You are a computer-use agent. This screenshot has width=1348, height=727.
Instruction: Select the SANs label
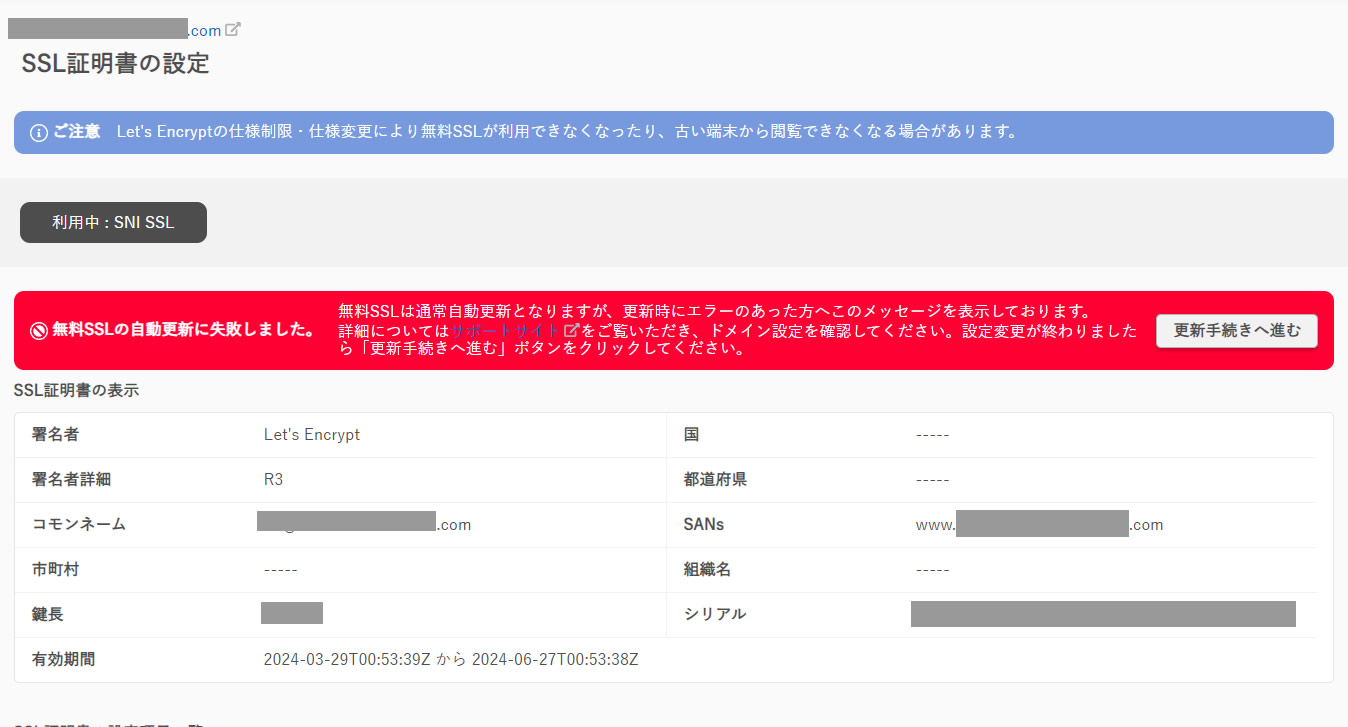[x=704, y=525]
